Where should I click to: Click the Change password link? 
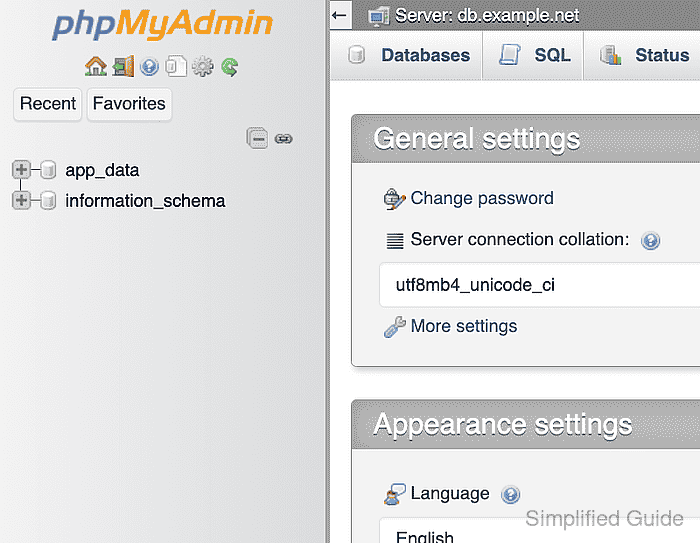pyautogui.click(x=482, y=198)
